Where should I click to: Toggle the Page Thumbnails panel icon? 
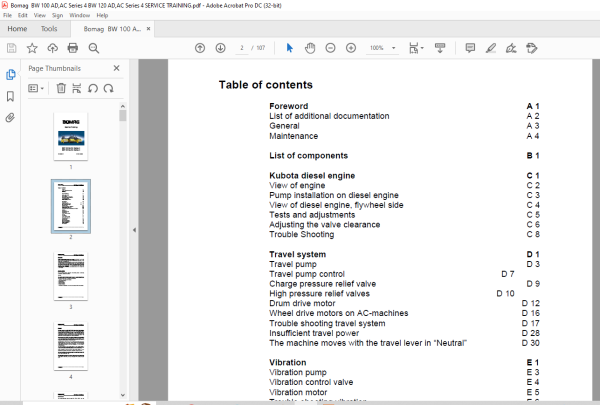[10, 74]
